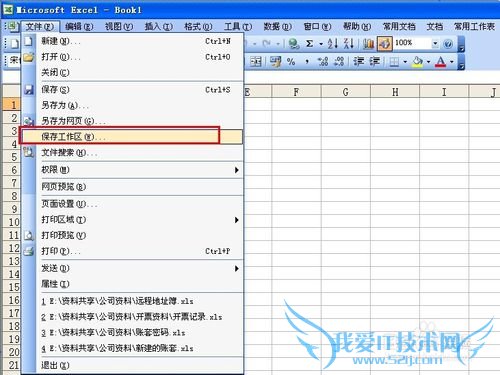
Task: Click Decrease Decimal icon
Action: [x=339, y=62]
